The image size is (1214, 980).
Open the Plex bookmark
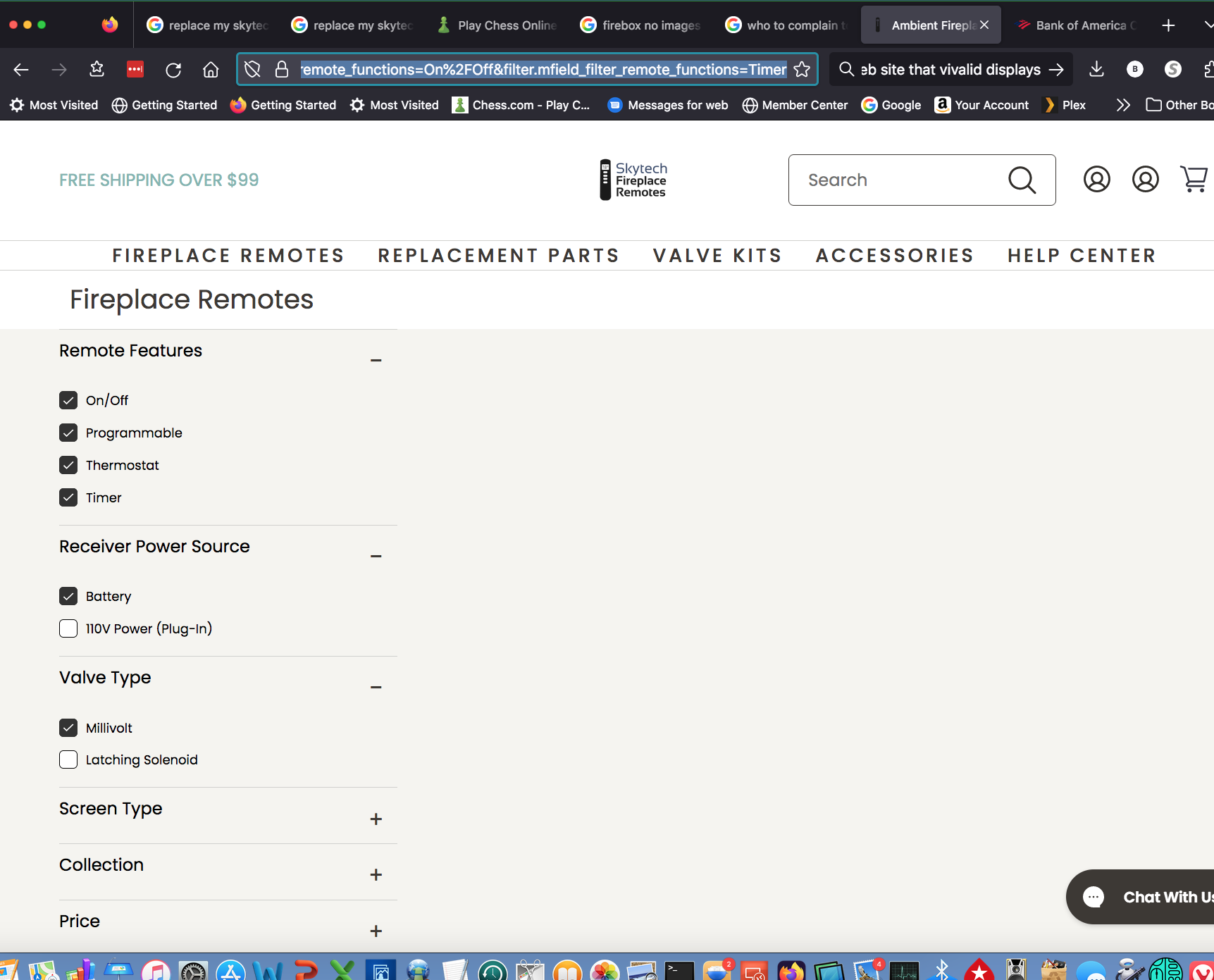(1065, 105)
